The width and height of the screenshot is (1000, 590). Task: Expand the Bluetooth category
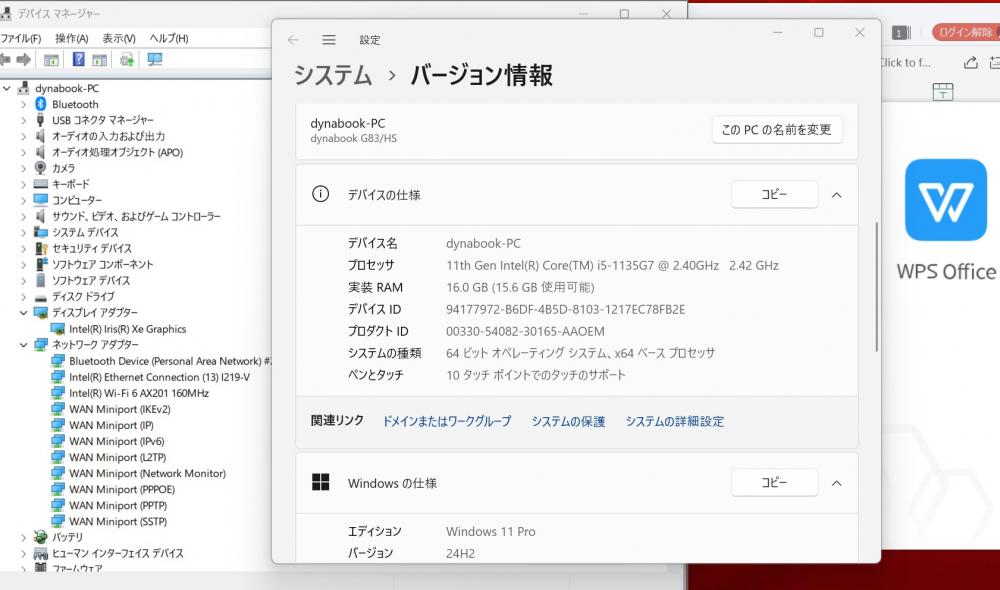(24, 104)
